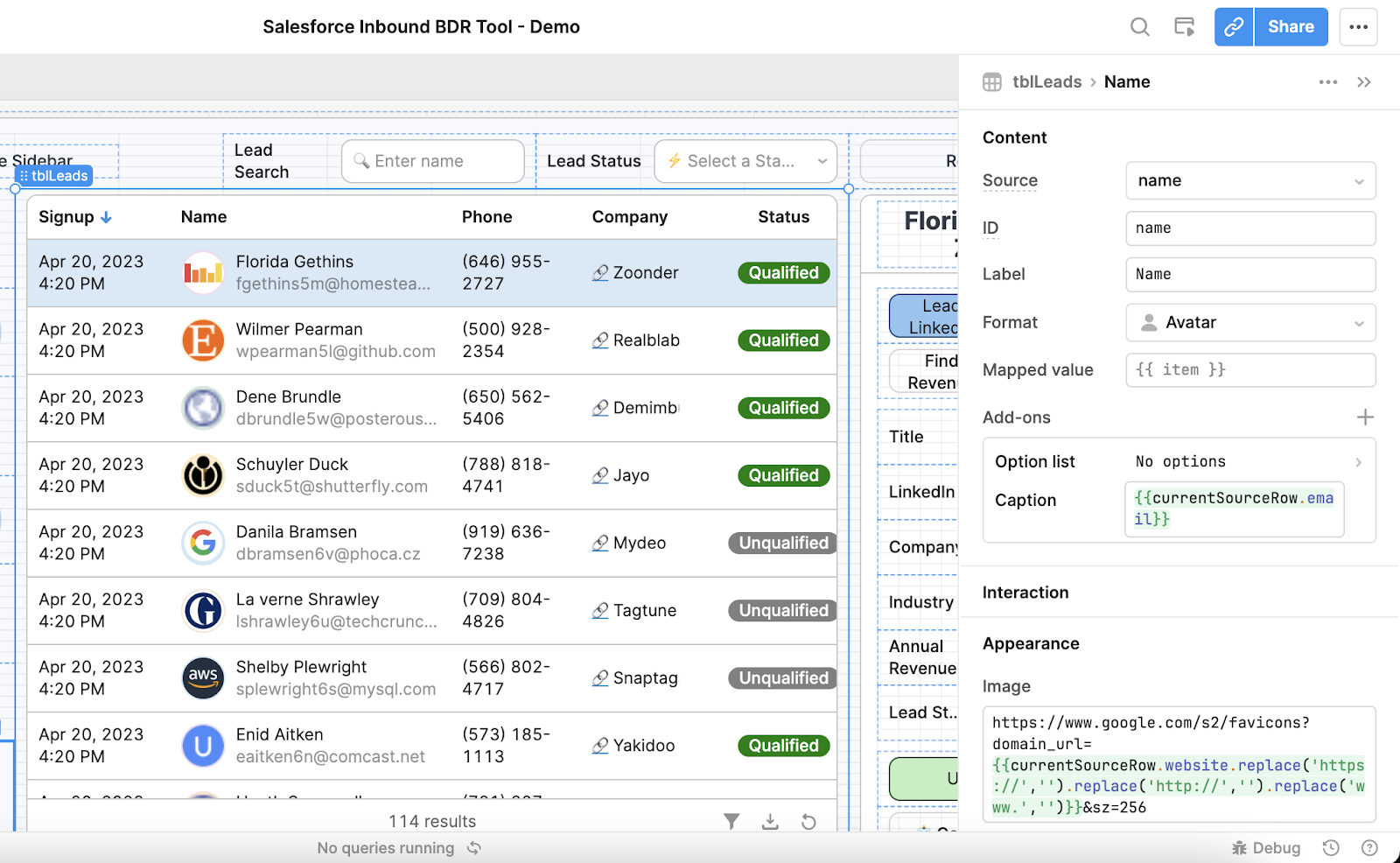Open the inspector panel ellipsis menu

pyautogui.click(x=1328, y=82)
